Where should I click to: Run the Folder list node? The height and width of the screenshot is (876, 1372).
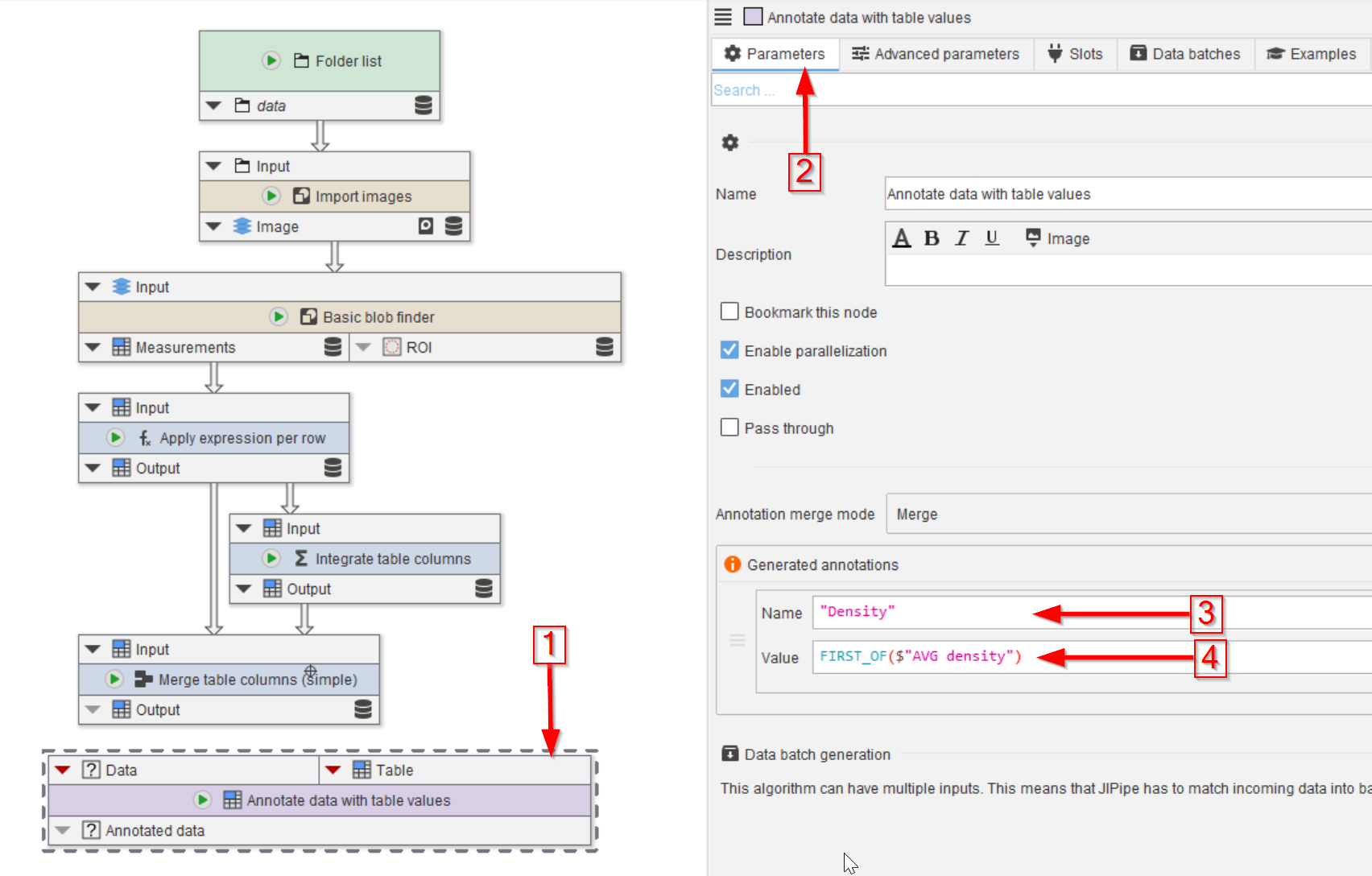pyautogui.click(x=271, y=60)
